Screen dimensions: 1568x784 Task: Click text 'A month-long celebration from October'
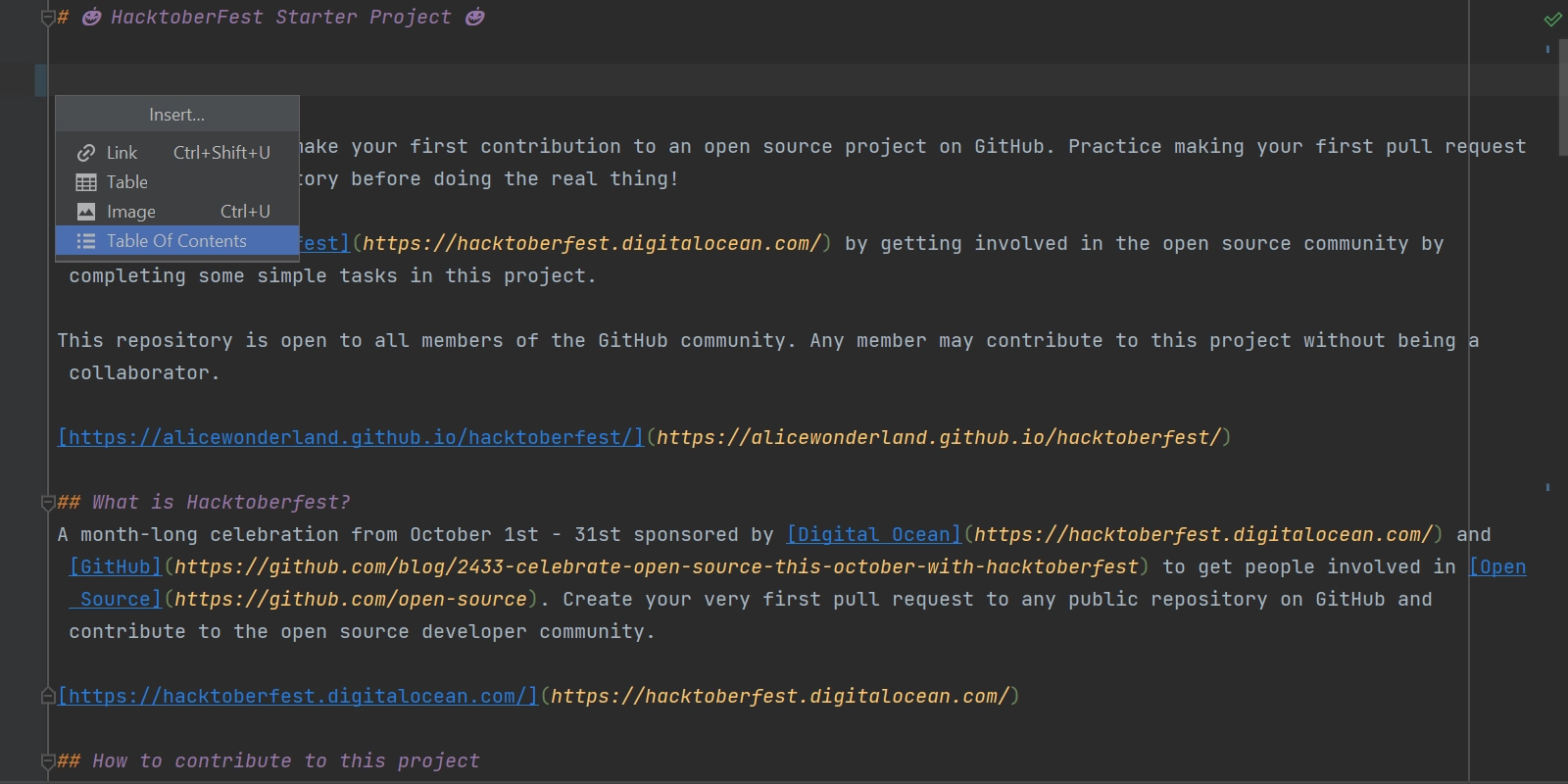click(274, 535)
